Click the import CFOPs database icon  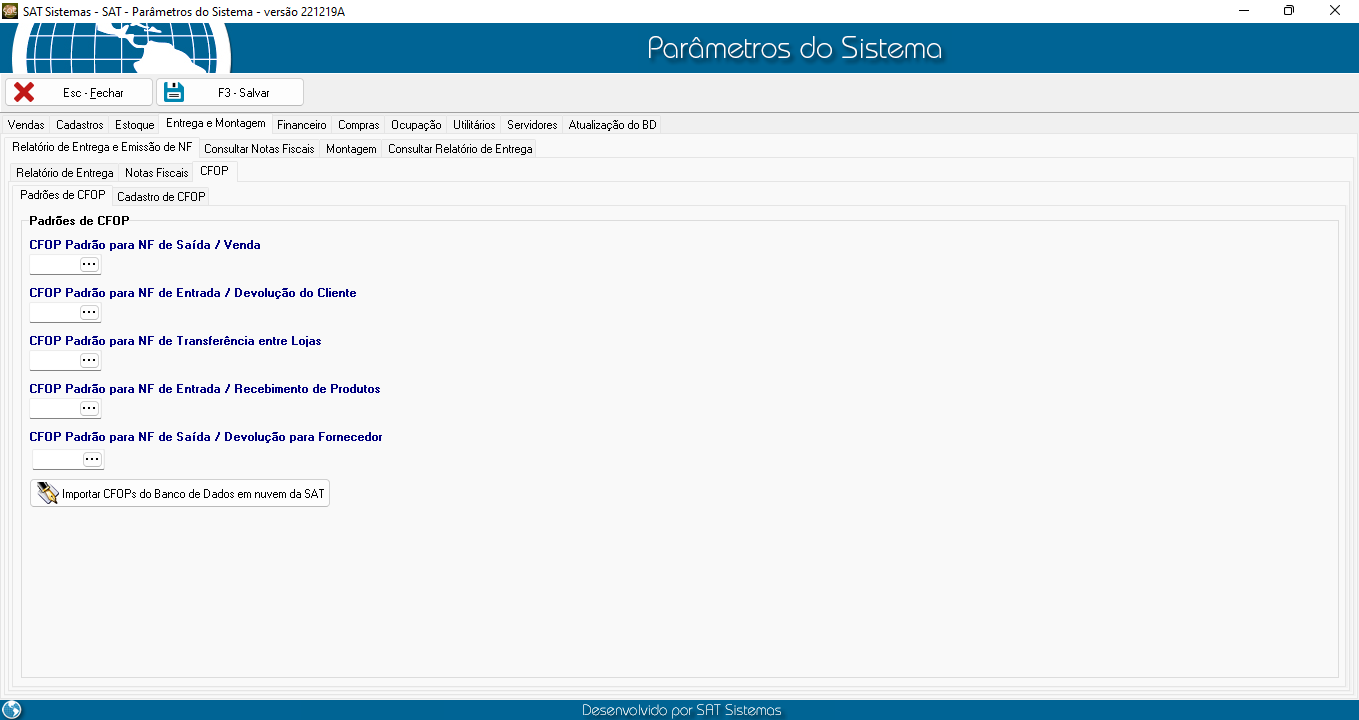(47, 493)
